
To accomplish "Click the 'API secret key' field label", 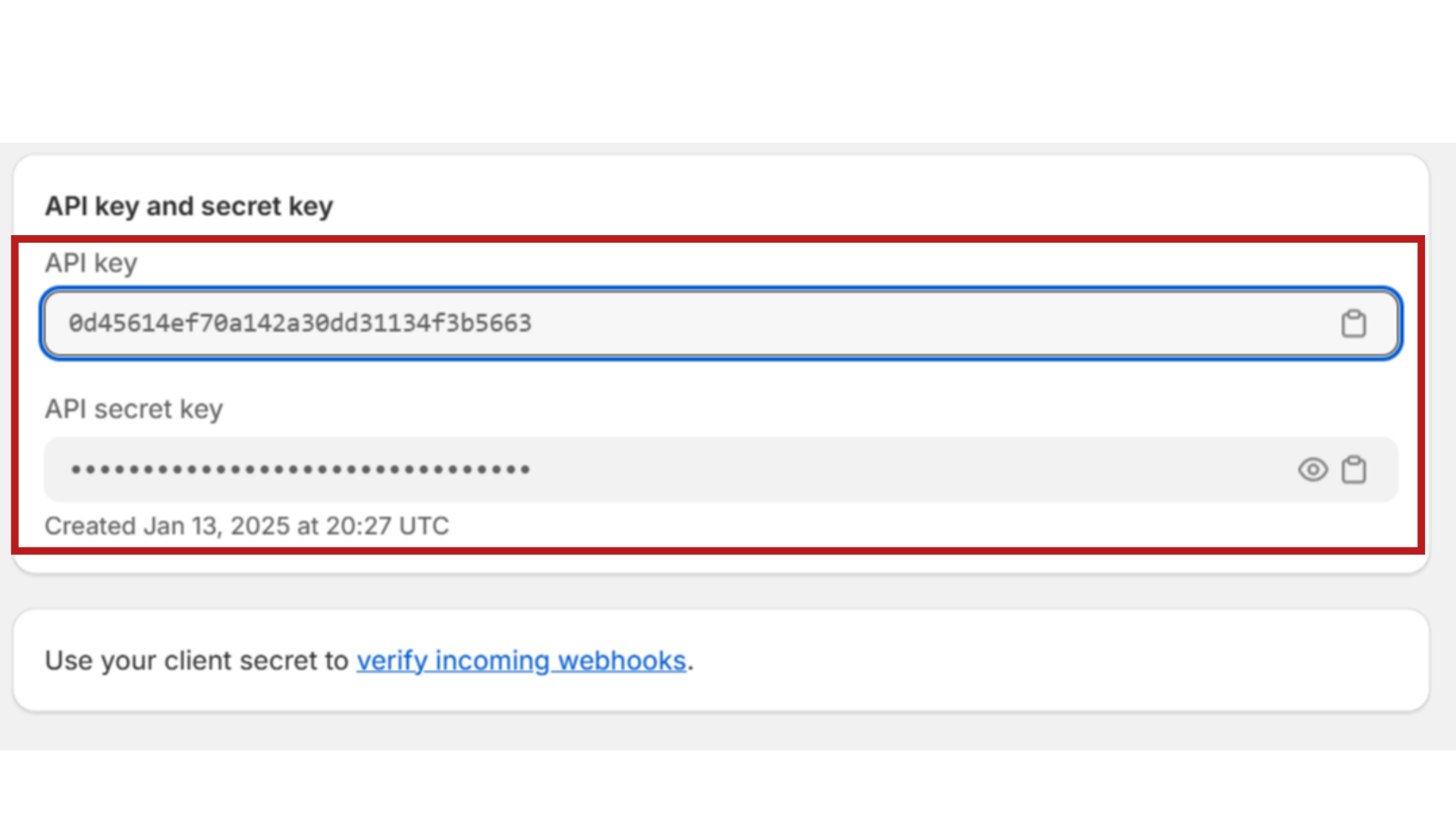I will coord(133,409).
